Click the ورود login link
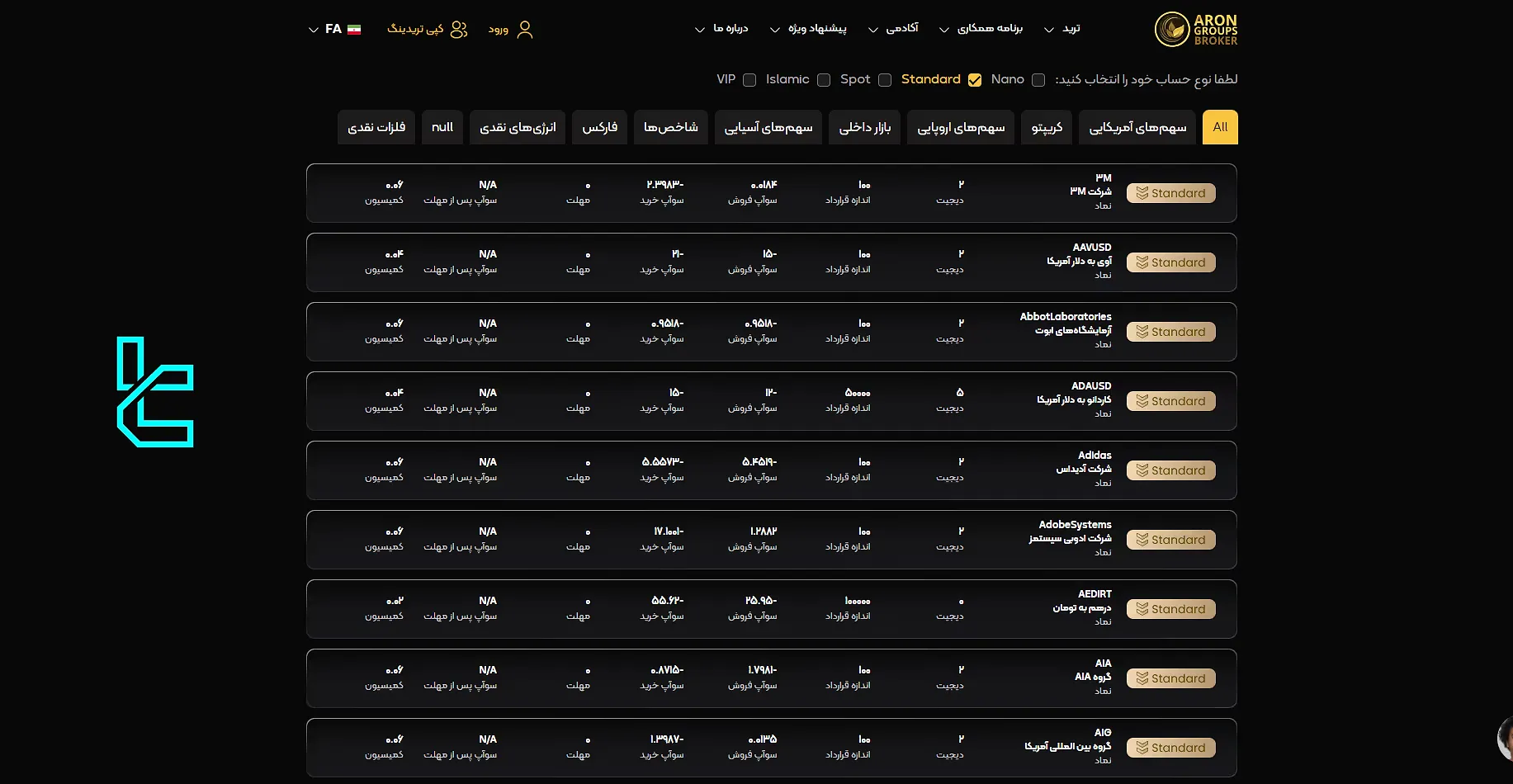The width and height of the screenshot is (1513, 784). [498, 30]
